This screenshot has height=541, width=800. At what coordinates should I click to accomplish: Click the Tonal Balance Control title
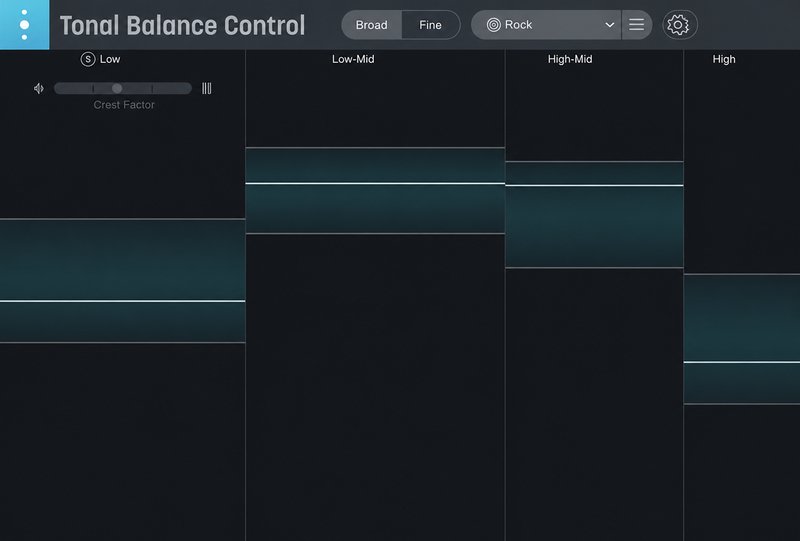pos(182,26)
